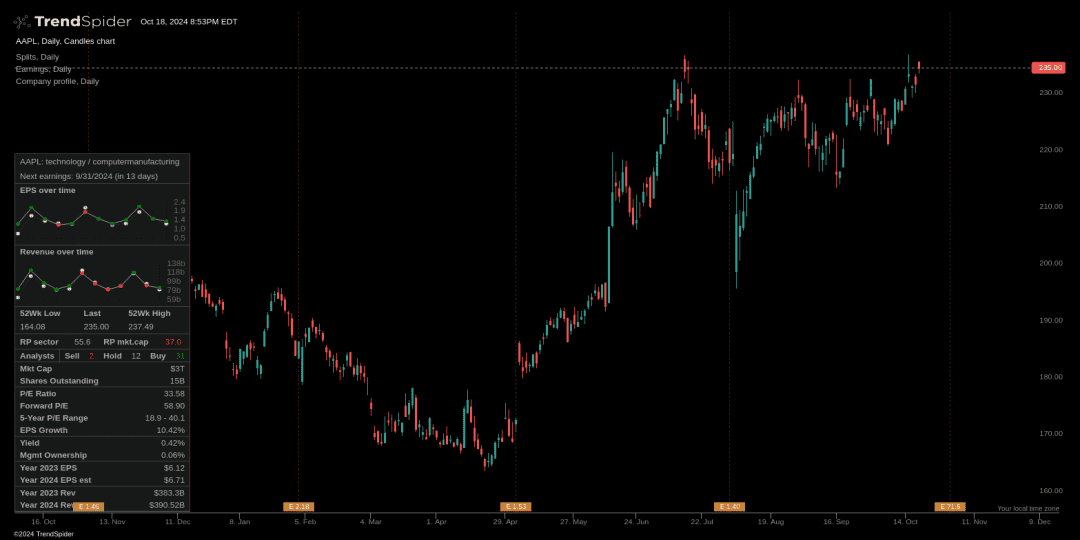Click the 200.00 level on price axis

point(1051,263)
